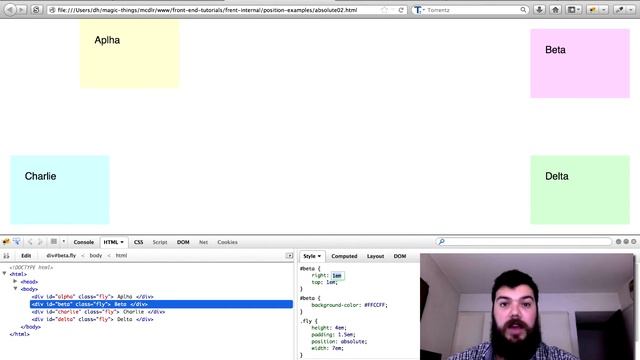Collapse the body node triangle
Viewport: 640px width, 360px height.
point(15,289)
